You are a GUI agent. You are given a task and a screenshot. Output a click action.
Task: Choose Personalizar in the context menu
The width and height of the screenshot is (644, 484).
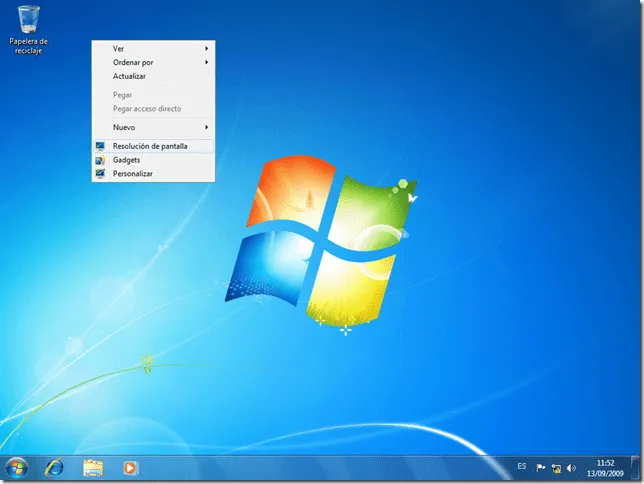[x=153, y=173]
